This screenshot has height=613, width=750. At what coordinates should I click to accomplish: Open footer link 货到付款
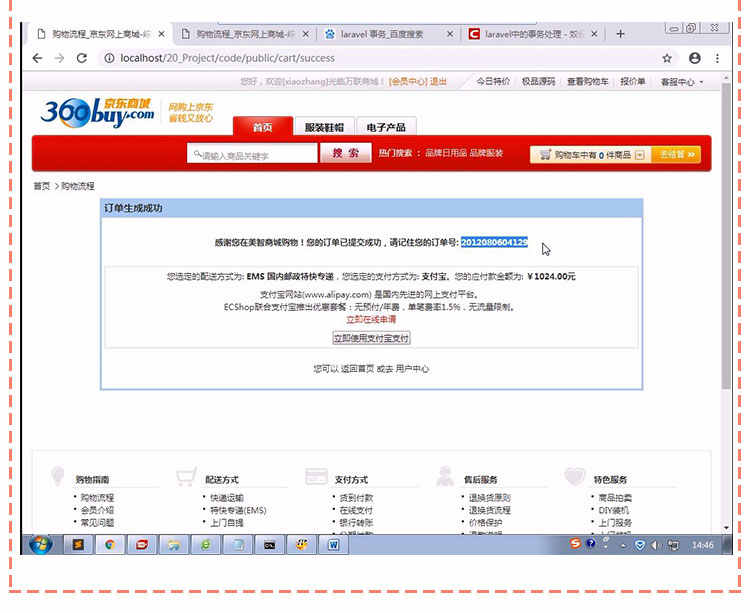tap(356, 498)
